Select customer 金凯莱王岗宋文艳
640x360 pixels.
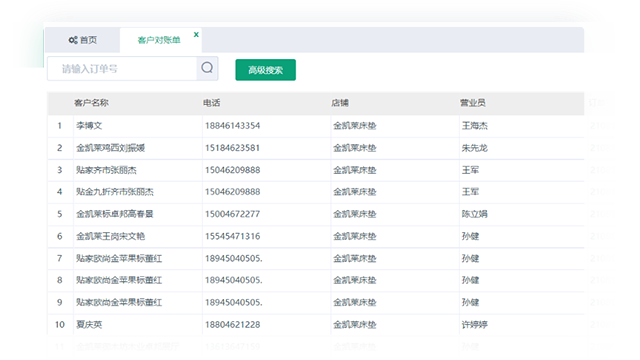click(x=111, y=236)
